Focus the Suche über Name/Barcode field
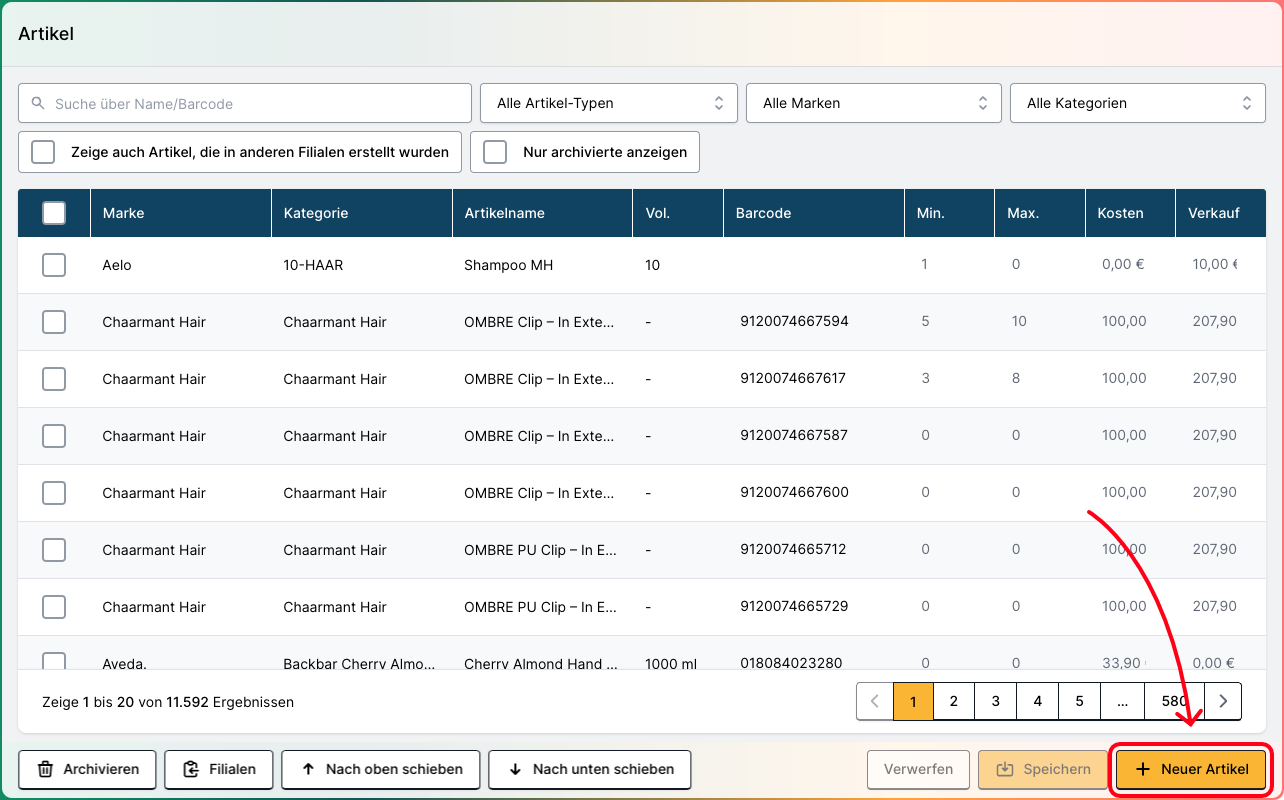The width and height of the screenshot is (1284, 800). pyautogui.click(x=245, y=103)
